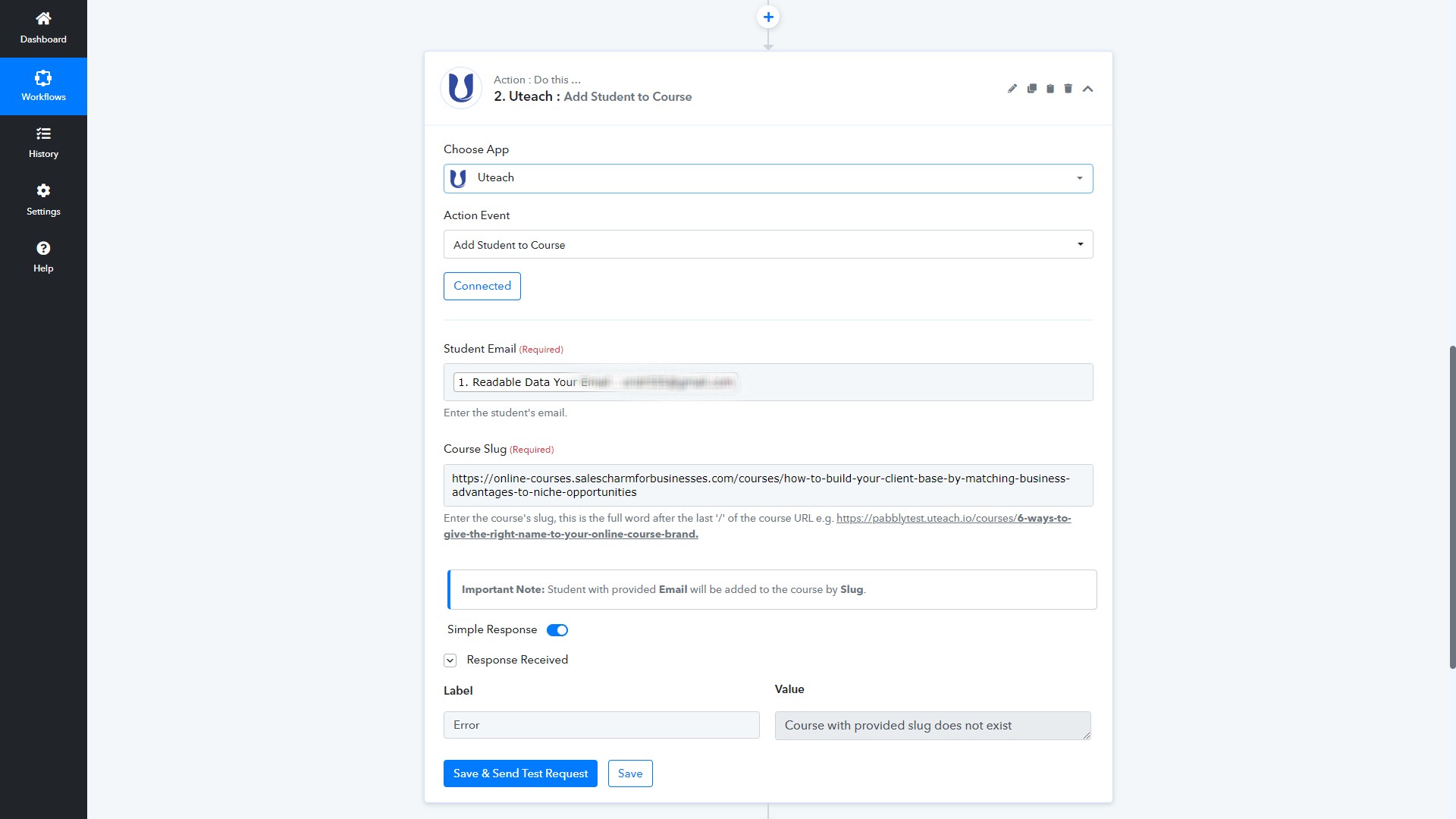Click Save & Send Test Request

[520, 773]
